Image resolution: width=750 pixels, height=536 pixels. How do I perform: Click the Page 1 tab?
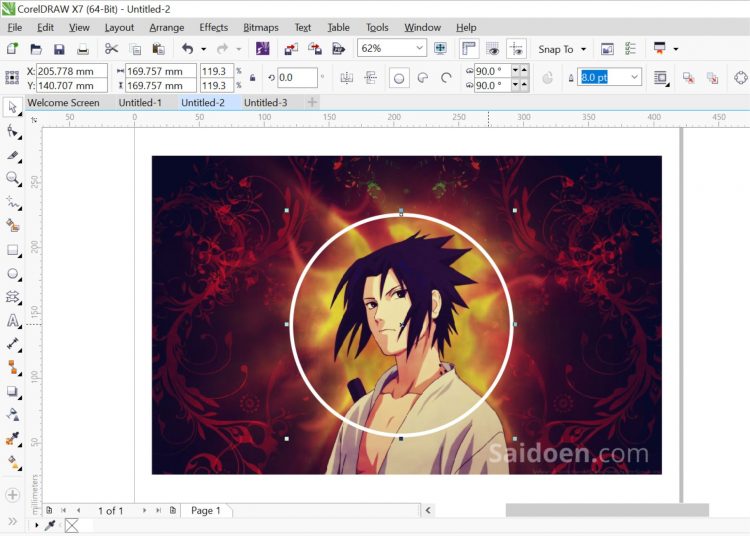click(206, 511)
